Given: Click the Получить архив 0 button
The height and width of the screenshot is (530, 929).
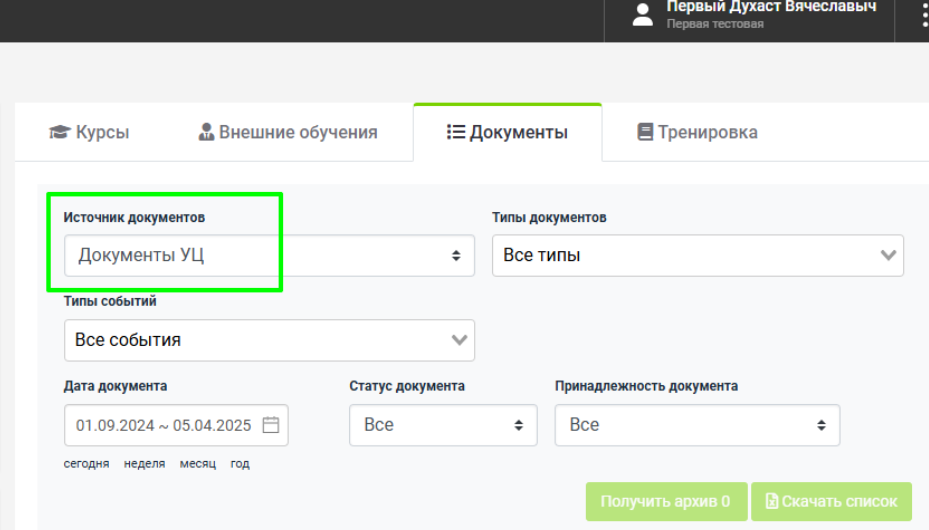Looking at the screenshot, I should click(666, 502).
